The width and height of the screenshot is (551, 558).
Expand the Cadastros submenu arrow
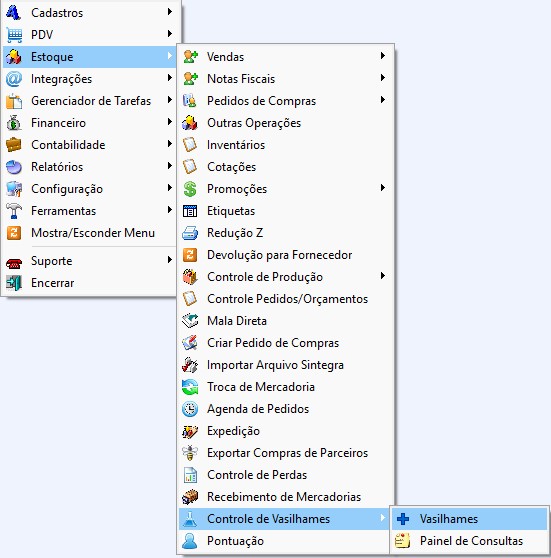point(170,12)
